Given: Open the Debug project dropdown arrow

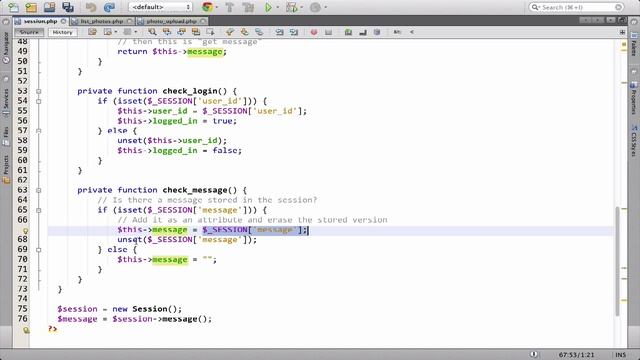Looking at the screenshot, I should click(302, 7).
